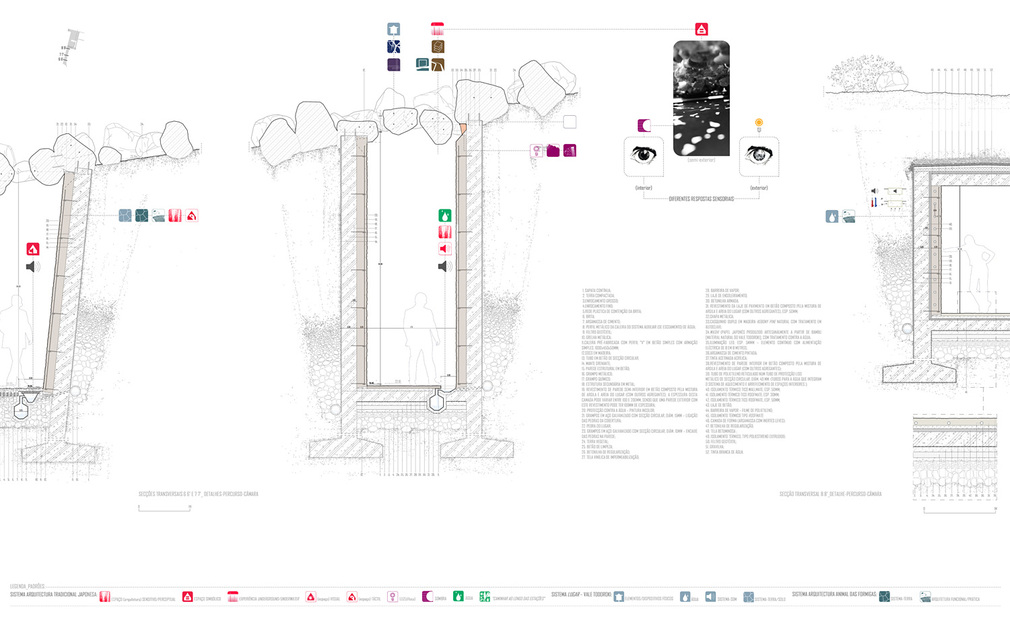Click the functional architecture icon beside right section
1010x622 pixels.
coord(848,216)
